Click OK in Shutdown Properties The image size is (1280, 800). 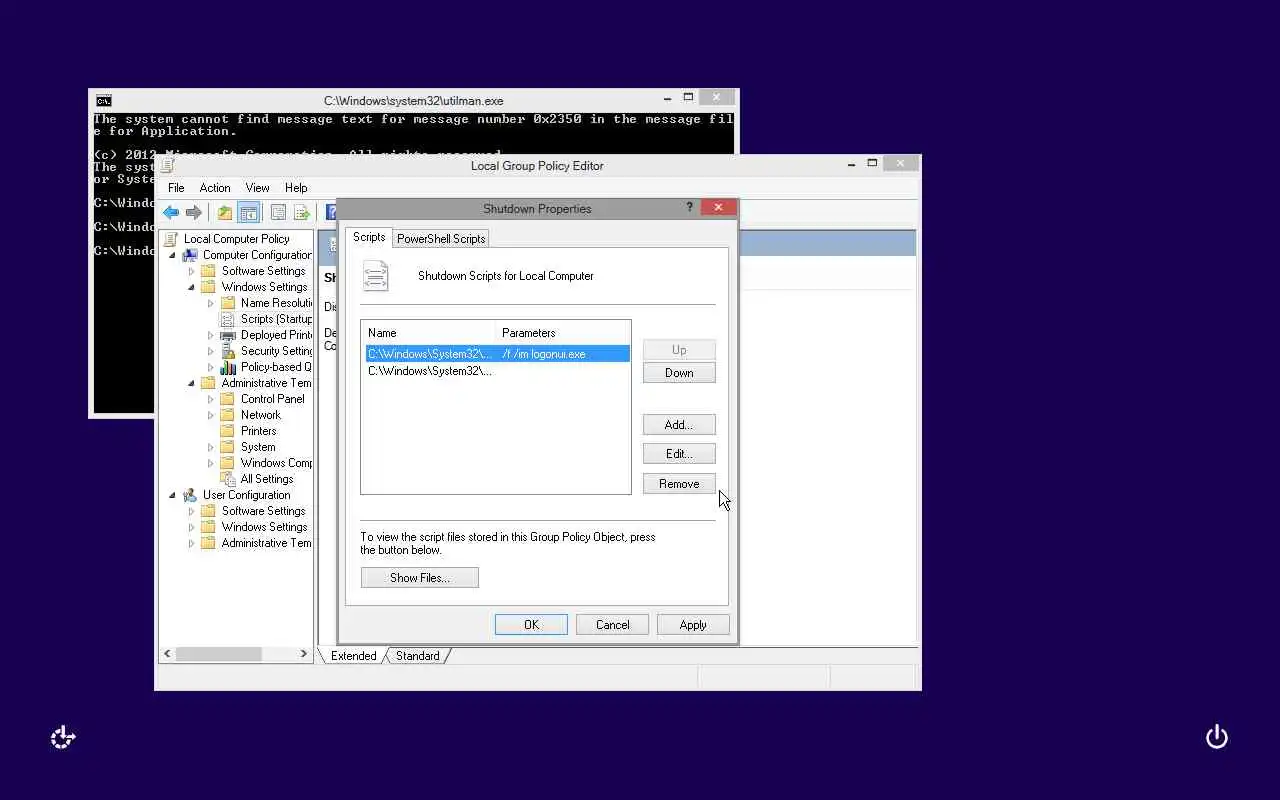click(531, 625)
